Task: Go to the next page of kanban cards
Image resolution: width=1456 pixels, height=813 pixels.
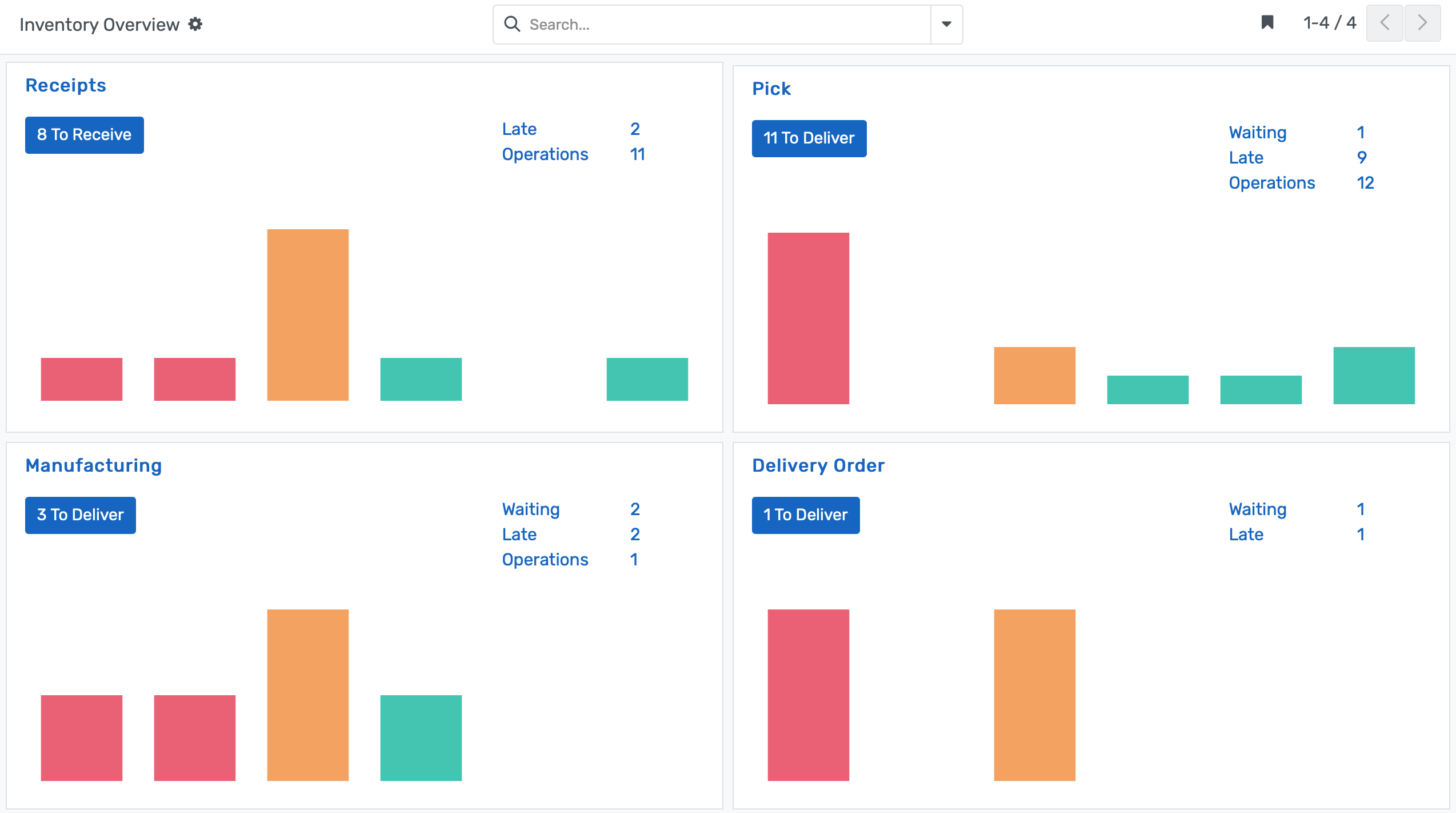Action: click(1422, 23)
